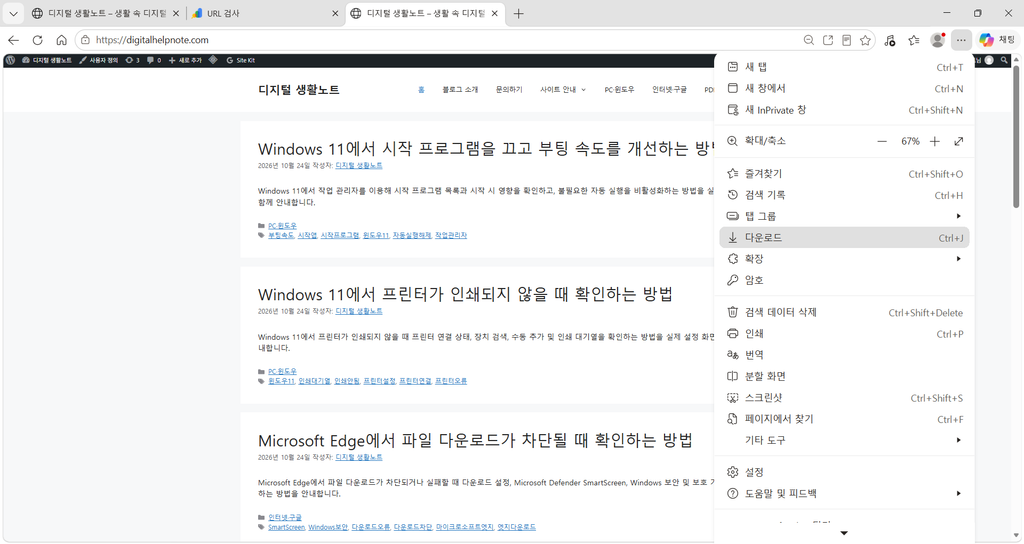The width and height of the screenshot is (1024, 544).
Task: Reload the page with refresh icon
Action: click(x=37, y=40)
